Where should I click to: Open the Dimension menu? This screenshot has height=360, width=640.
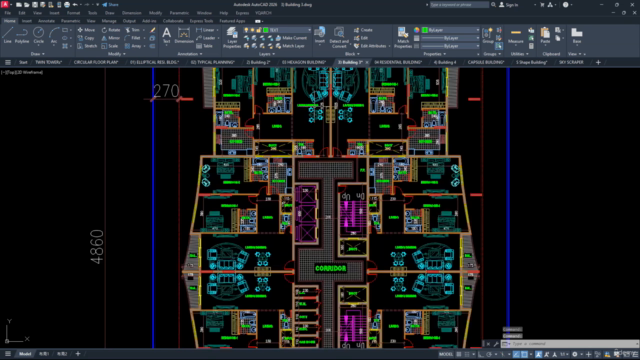(x=131, y=13)
